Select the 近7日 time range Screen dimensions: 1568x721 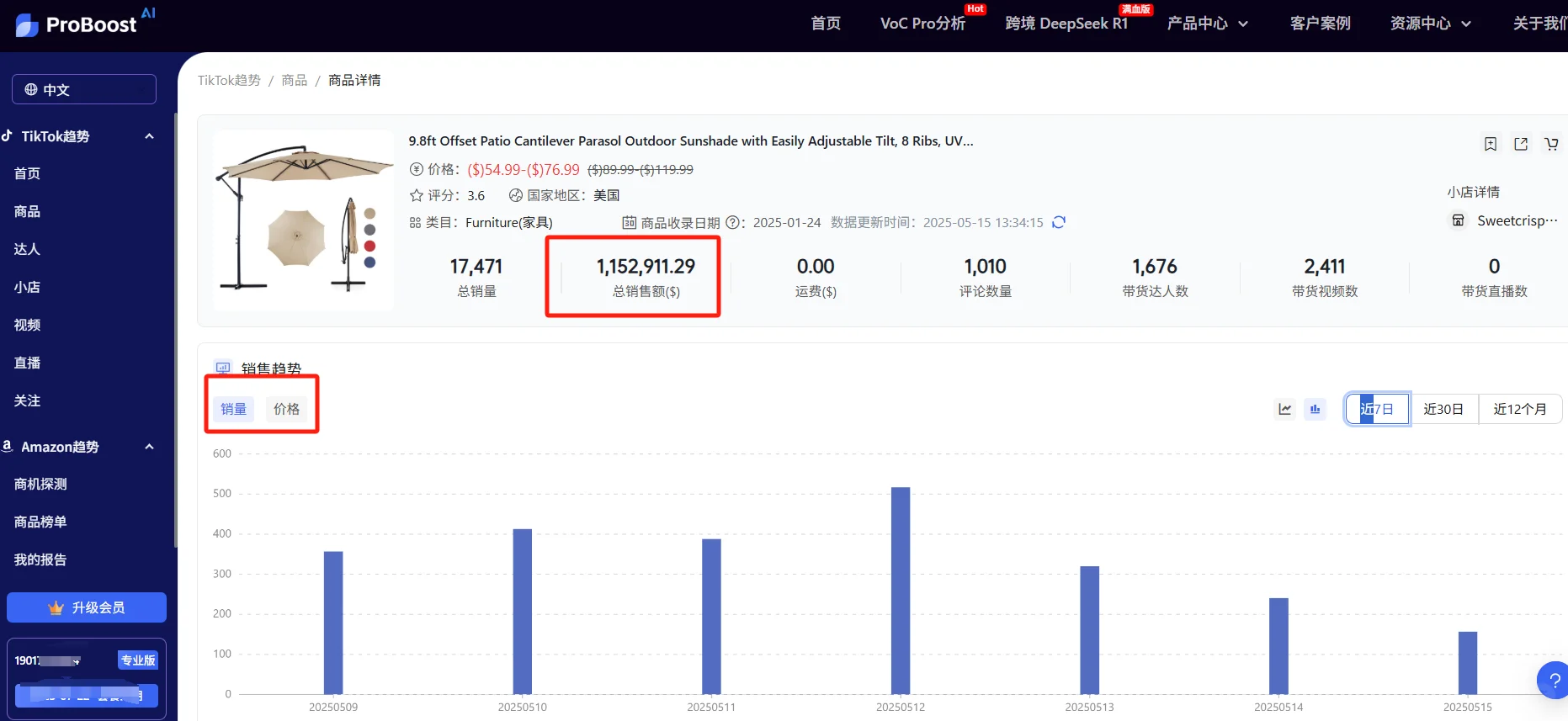tap(1377, 409)
